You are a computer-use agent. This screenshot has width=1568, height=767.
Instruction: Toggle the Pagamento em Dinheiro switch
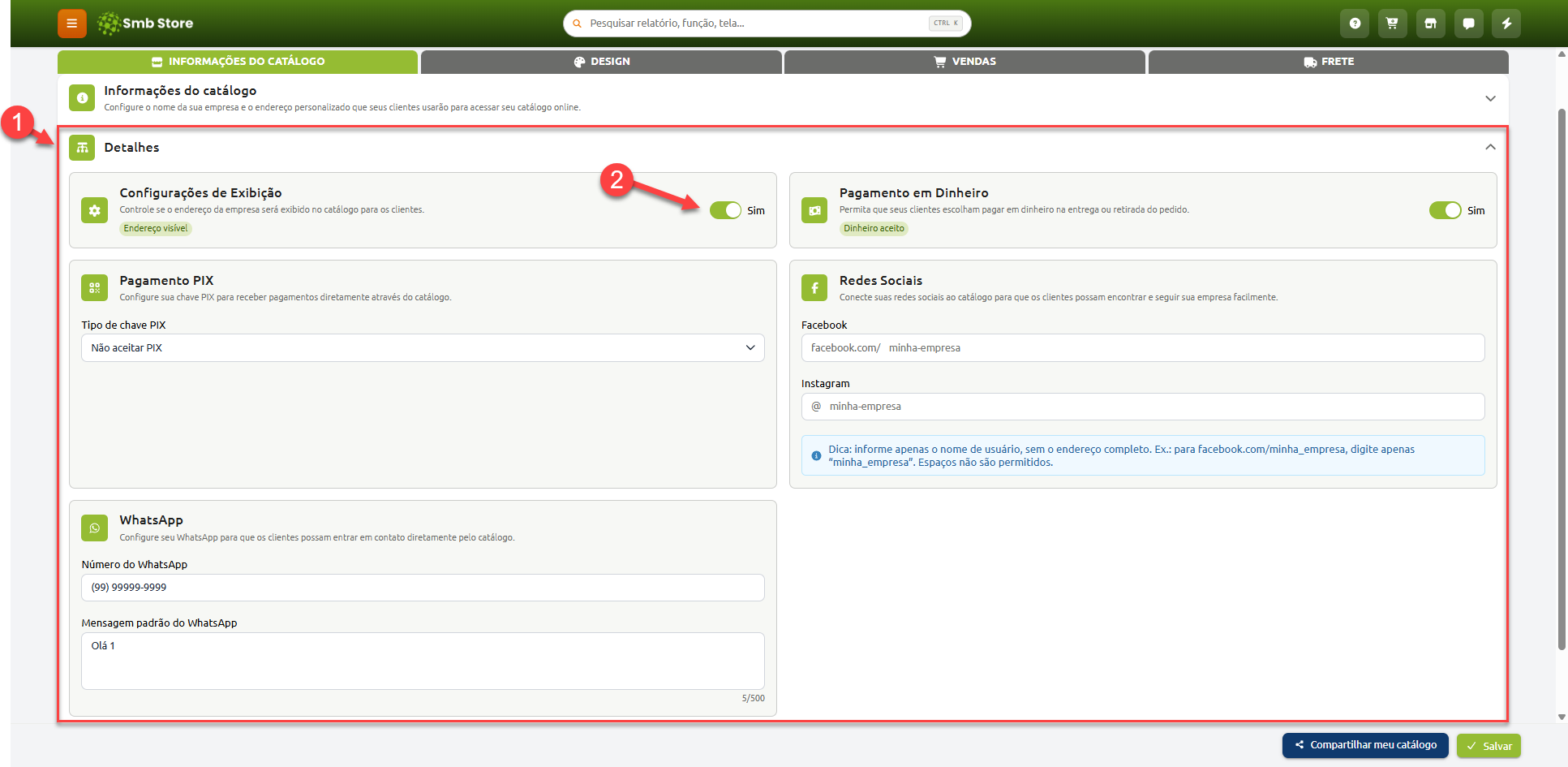click(x=1445, y=210)
